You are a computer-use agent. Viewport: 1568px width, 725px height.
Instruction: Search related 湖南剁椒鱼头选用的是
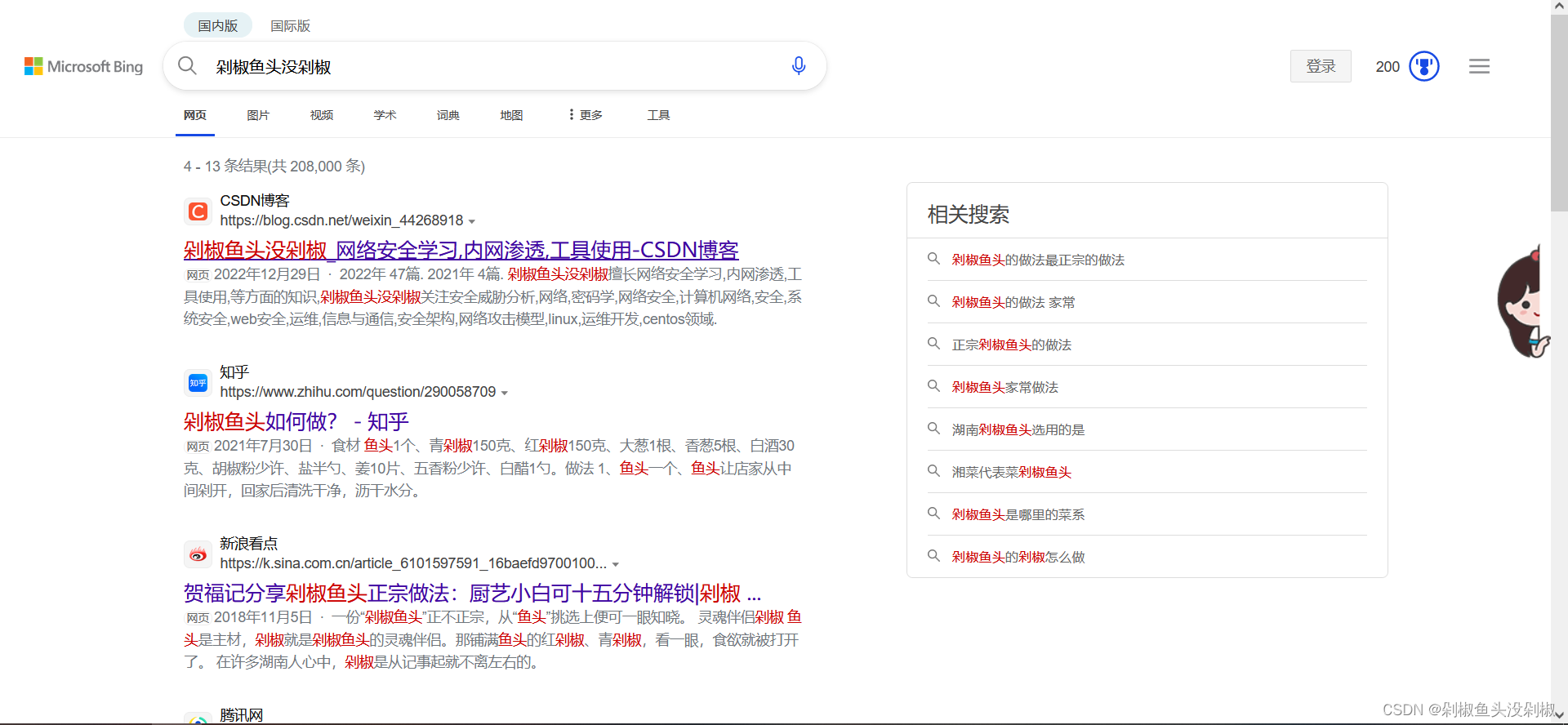[x=1018, y=429]
